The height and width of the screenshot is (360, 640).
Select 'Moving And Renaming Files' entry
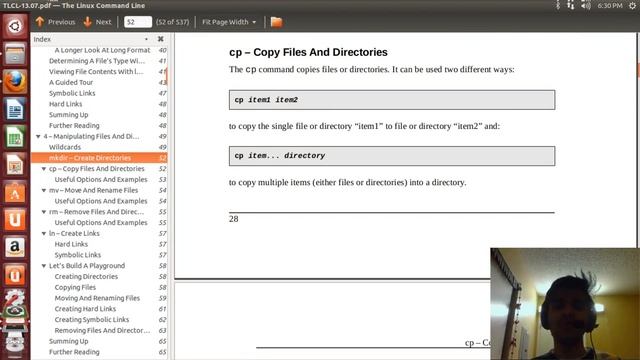pyautogui.click(x=97, y=298)
